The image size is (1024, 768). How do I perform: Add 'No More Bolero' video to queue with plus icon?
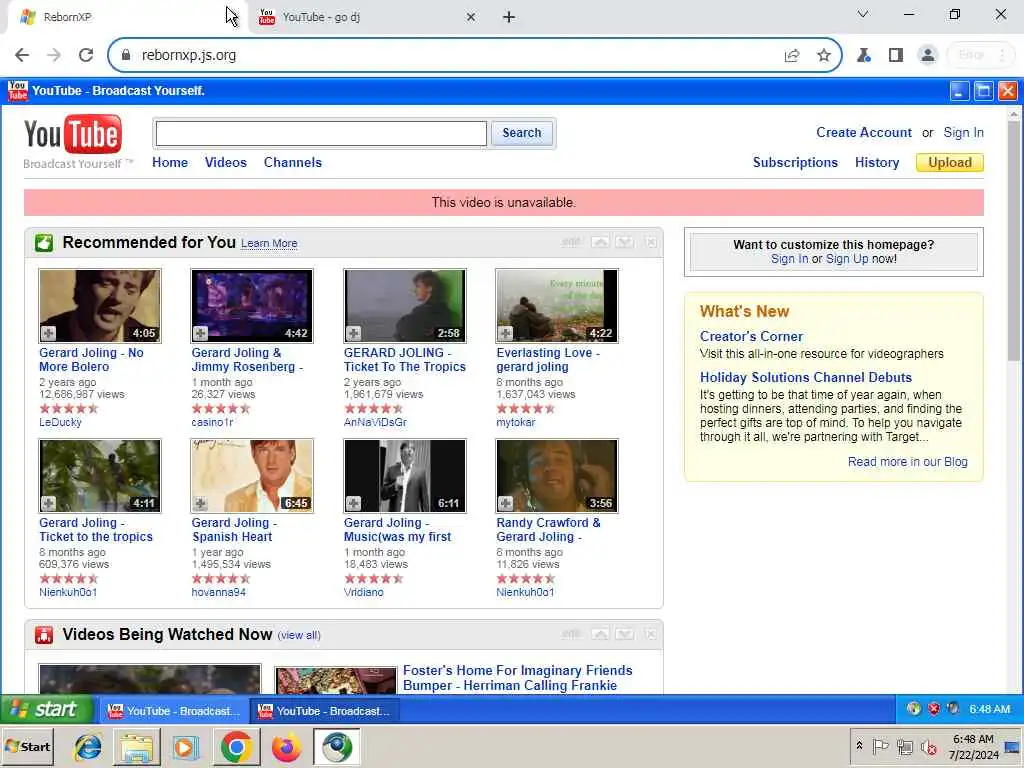point(48,333)
